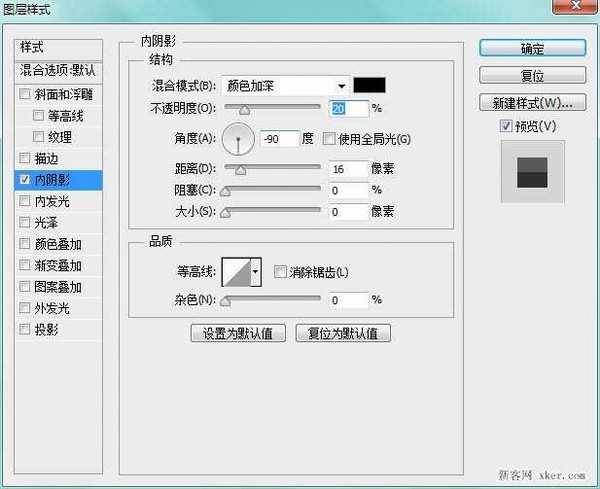Click the 距离 field showing 16
600x489 pixels.
click(x=349, y=169)
